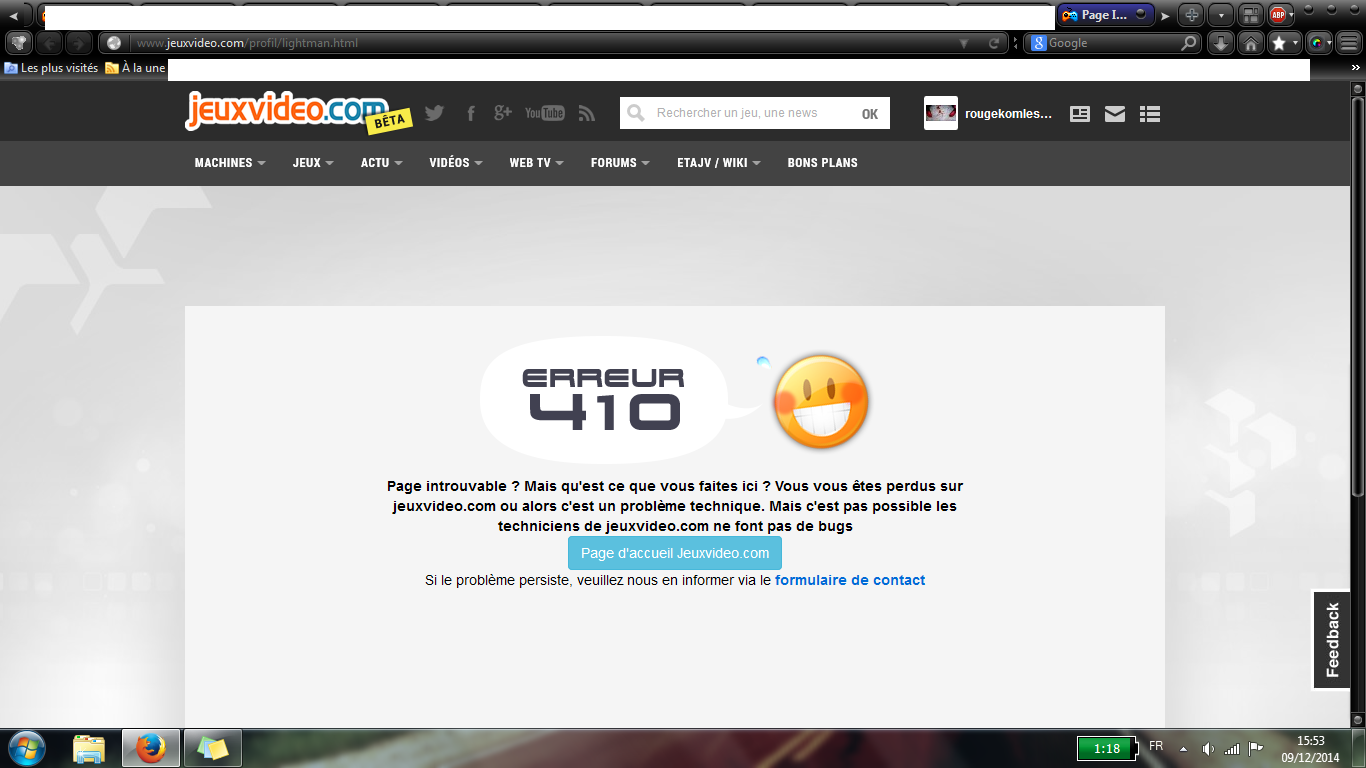Viewport: 1366px width, 768px height.
Task: Expand the ETAJV / WIKI menu
Action: coord(719,163)
